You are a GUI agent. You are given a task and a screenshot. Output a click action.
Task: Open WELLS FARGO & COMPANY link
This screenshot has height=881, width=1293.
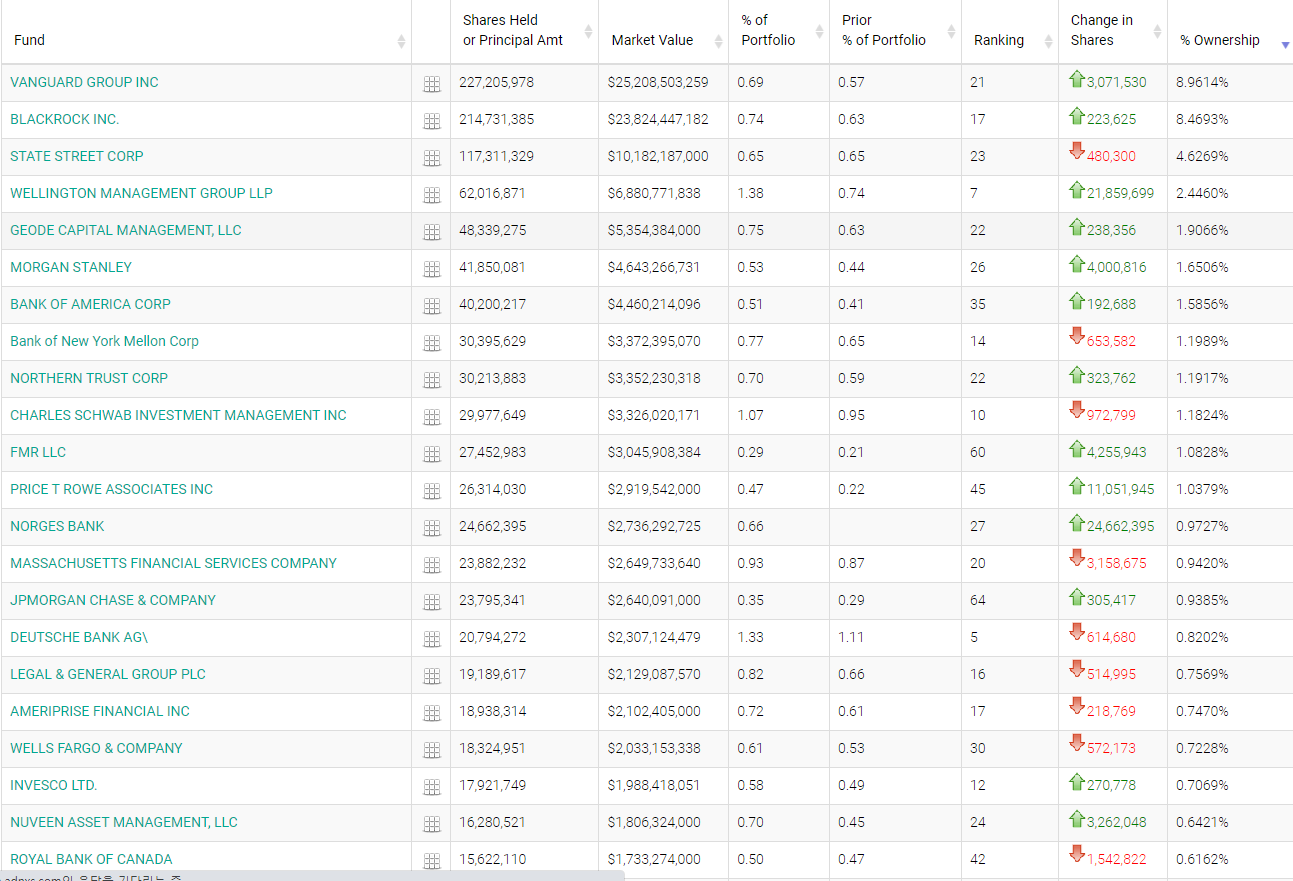[96, 748]
